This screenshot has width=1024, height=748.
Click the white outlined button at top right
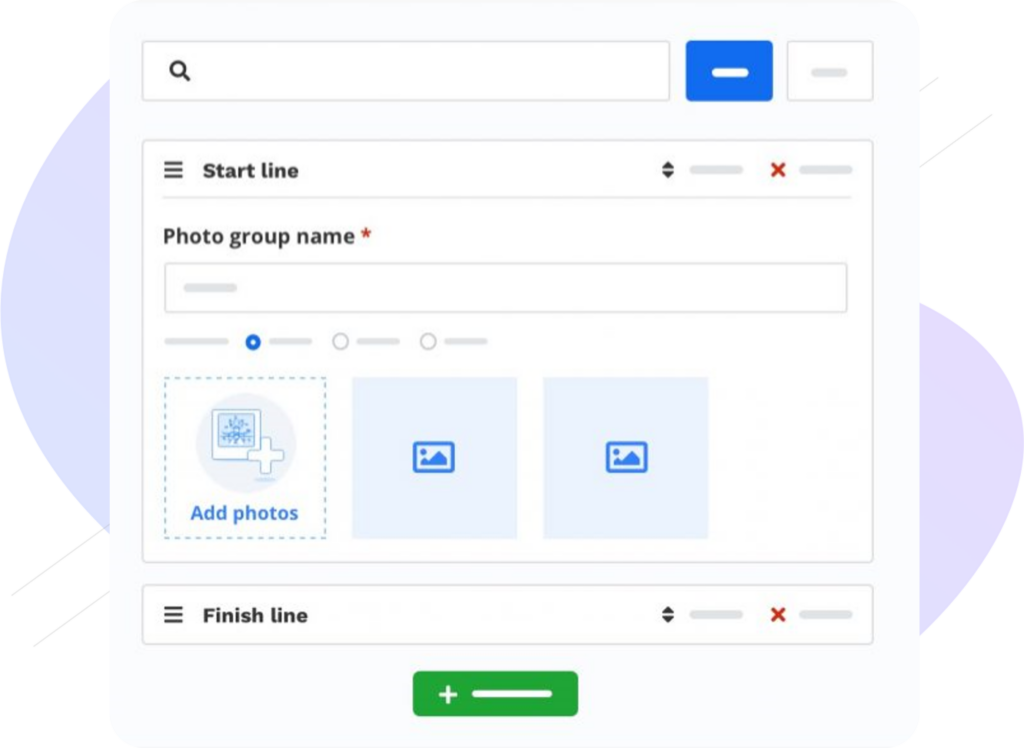[829, 71]
